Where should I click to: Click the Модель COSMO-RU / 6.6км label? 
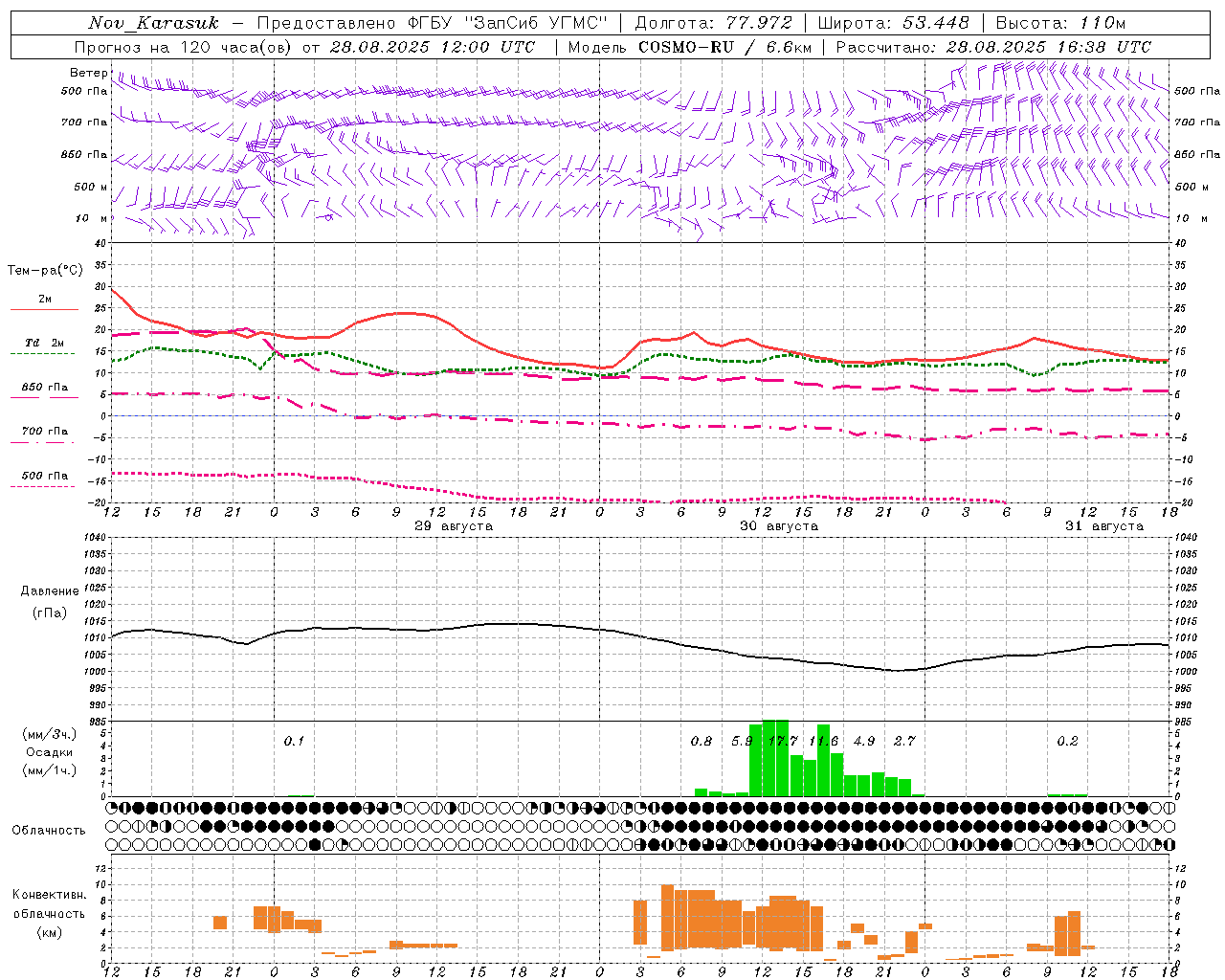pyautogui.click(x=689, y=47)
